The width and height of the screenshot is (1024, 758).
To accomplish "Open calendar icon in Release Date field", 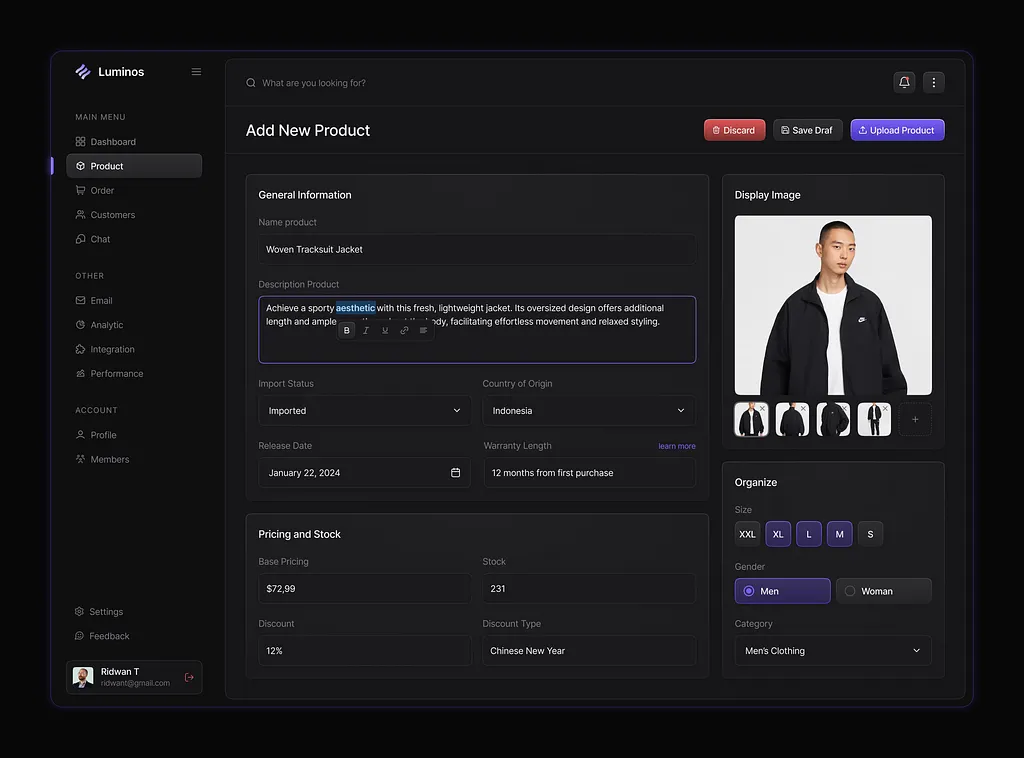I will (455, 473).
